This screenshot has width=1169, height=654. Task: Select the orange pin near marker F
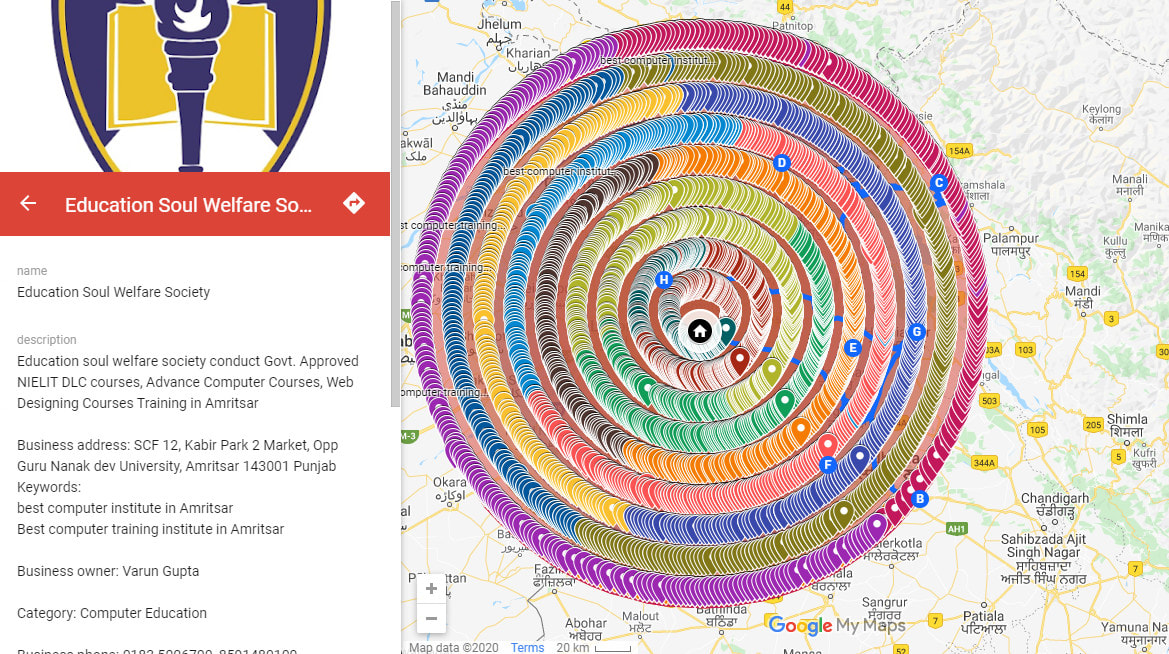pos(800,431)
